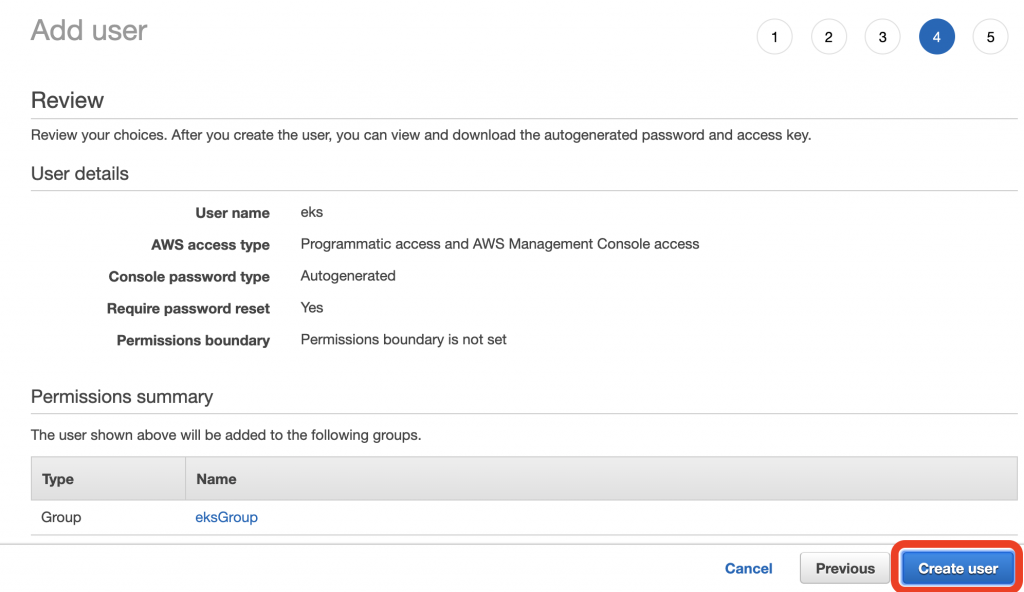Click the Require password reset Yes value
Image resolution: width=1024 pixels, height=592 pixels.
312,308
